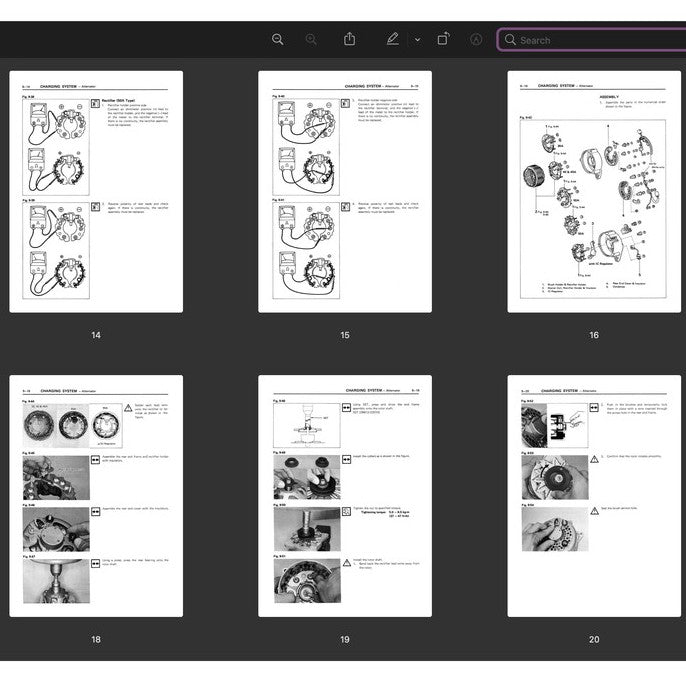This screenshot has width=686, height=686.
Task: Select page 14 thumbnail
Action: click(96, 191)
